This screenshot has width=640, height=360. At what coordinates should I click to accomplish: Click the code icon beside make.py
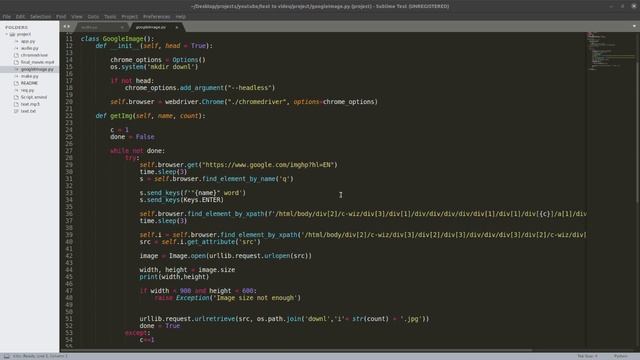tap(16, 76)
